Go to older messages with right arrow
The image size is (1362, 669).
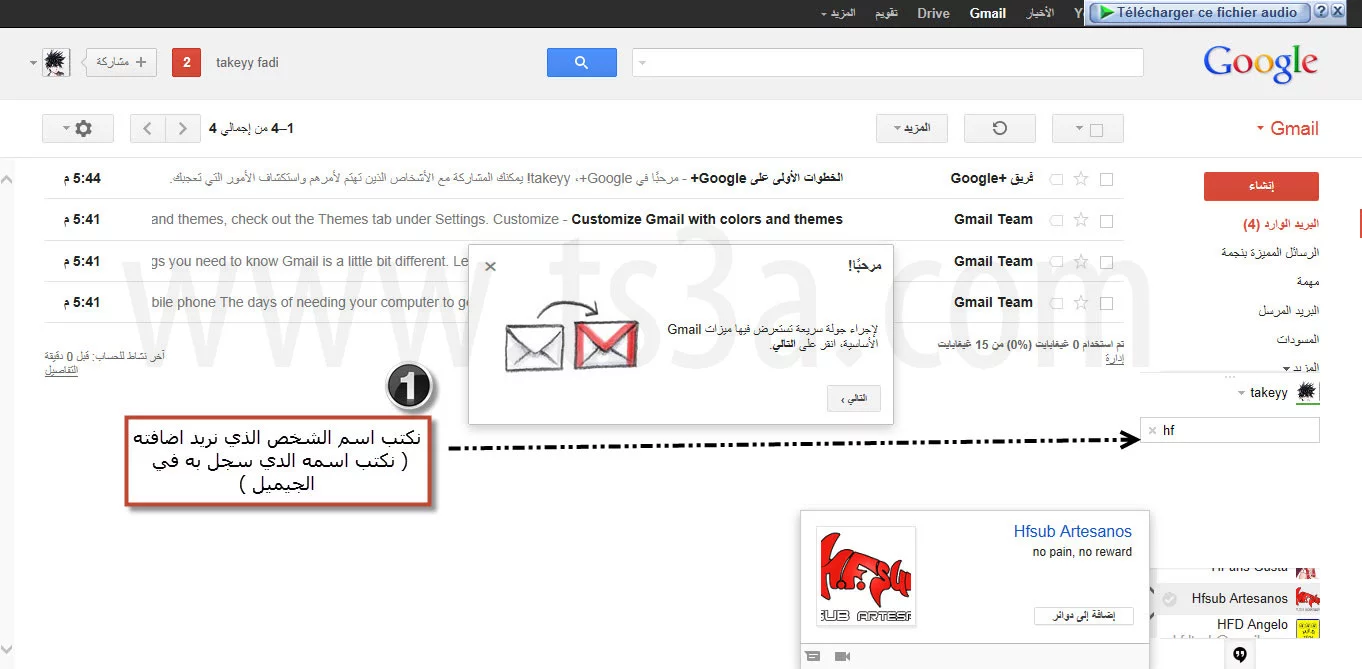(182, 128)
